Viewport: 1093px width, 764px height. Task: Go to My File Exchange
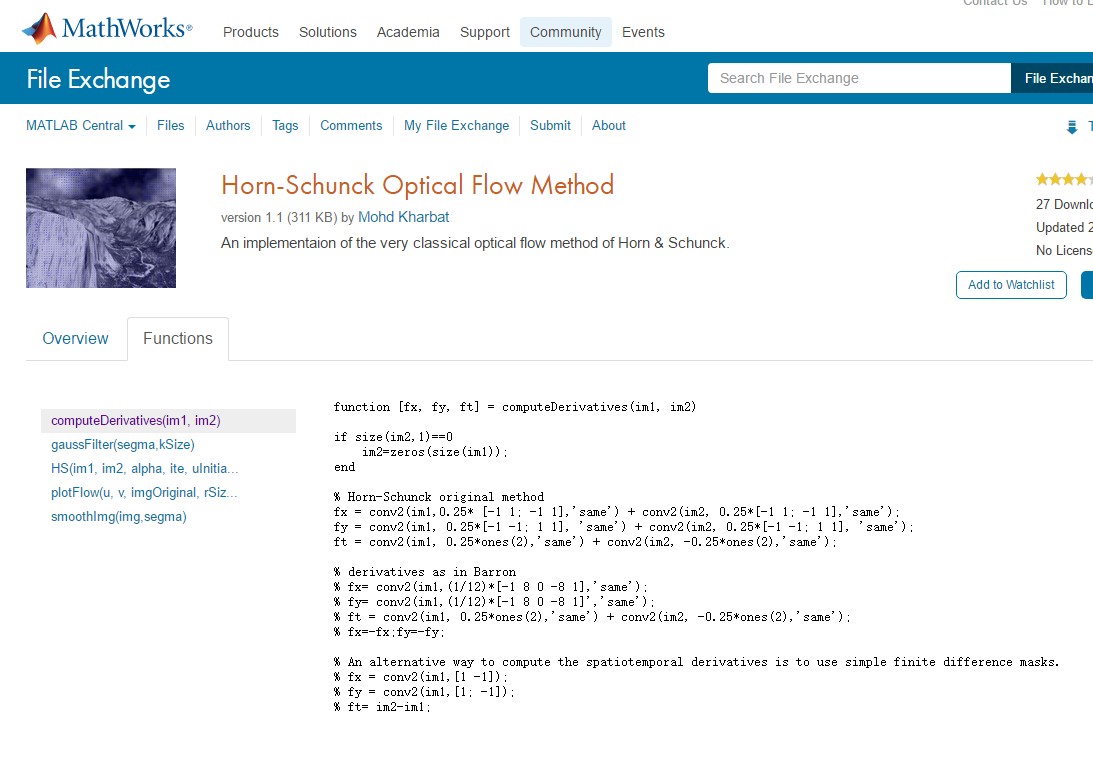[457, 125]
